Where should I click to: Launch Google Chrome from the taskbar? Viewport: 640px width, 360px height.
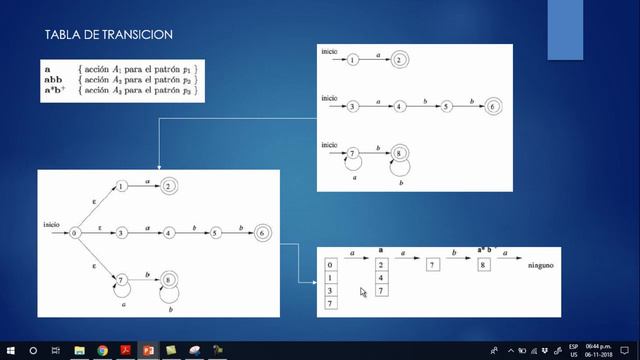102,350
